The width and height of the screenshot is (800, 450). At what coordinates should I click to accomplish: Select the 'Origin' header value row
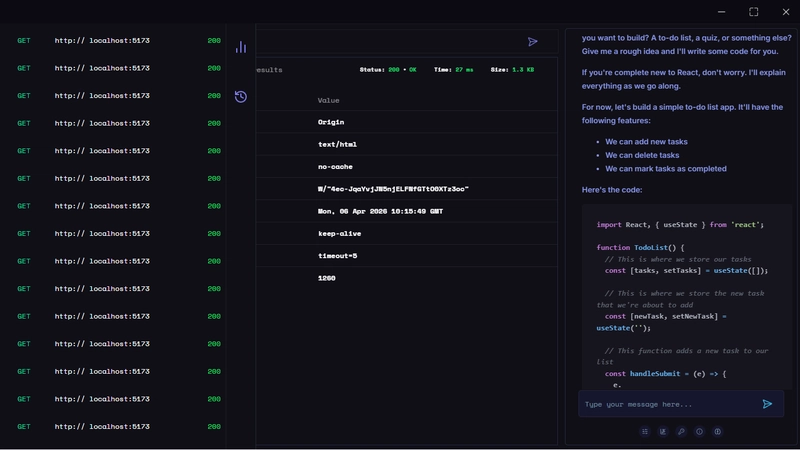[331, 122]
